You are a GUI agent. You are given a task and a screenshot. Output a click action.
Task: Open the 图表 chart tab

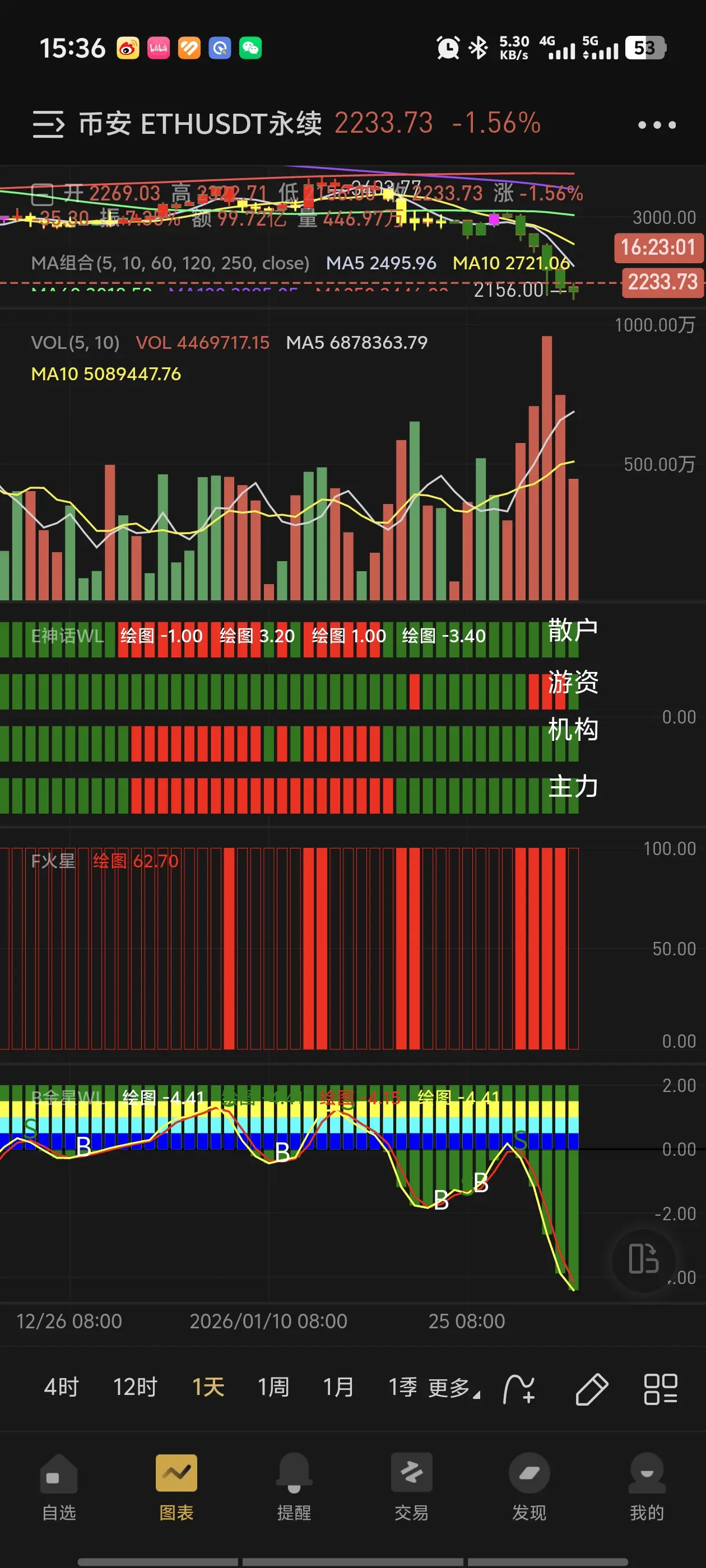pos(176,1488)
